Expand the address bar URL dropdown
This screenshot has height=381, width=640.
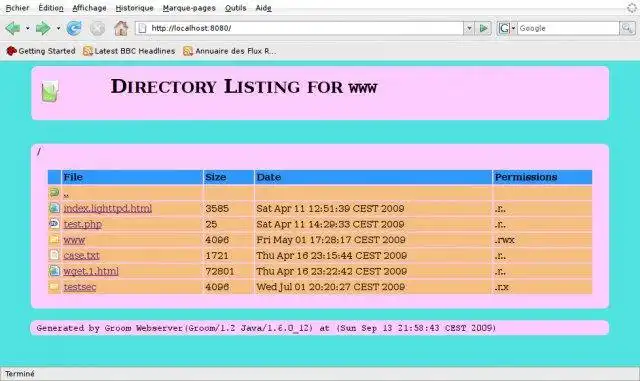tap(469, 28)
